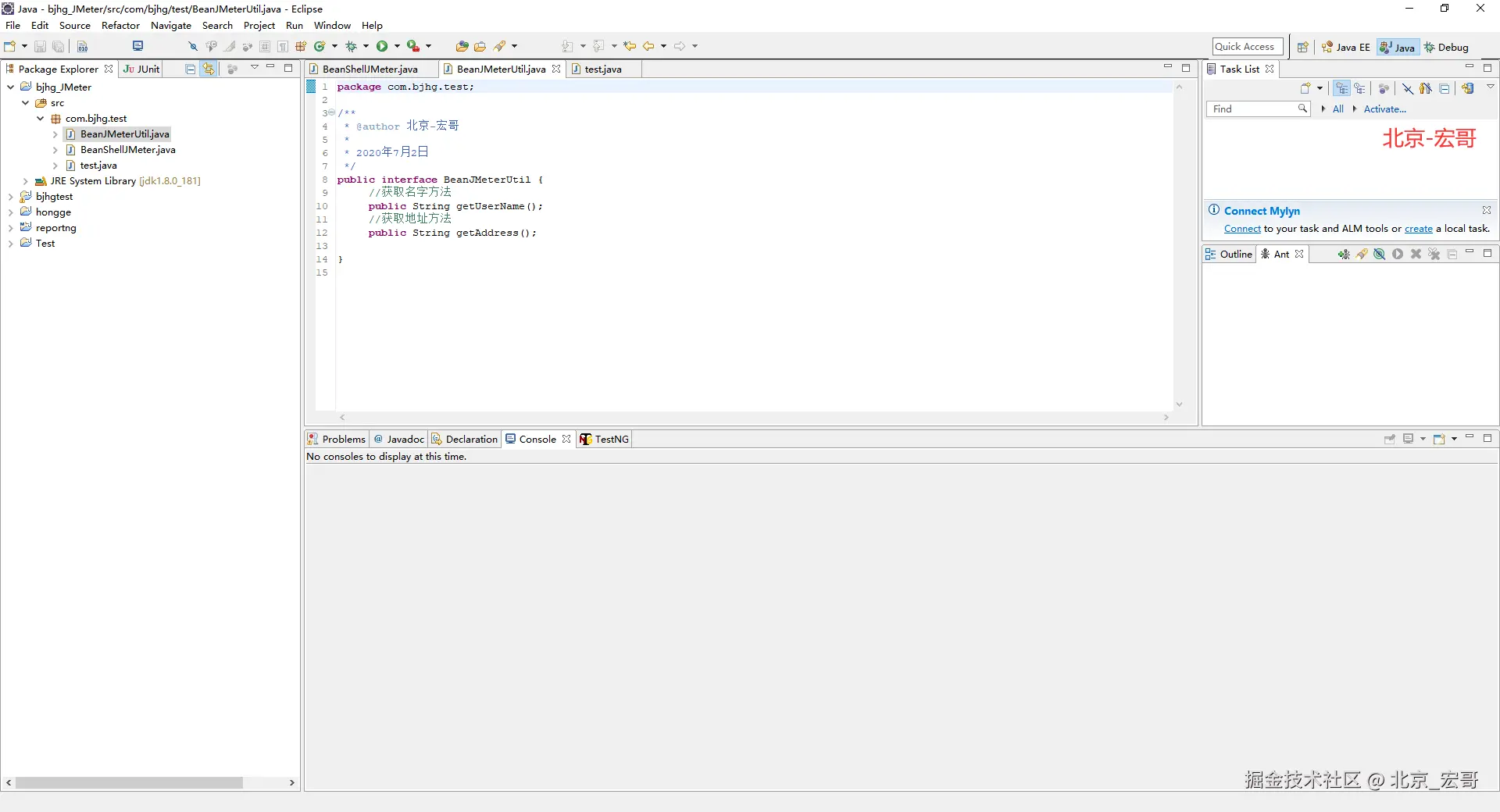Toggle Hide Private Tasks in Task List

tap(1426, 88)
